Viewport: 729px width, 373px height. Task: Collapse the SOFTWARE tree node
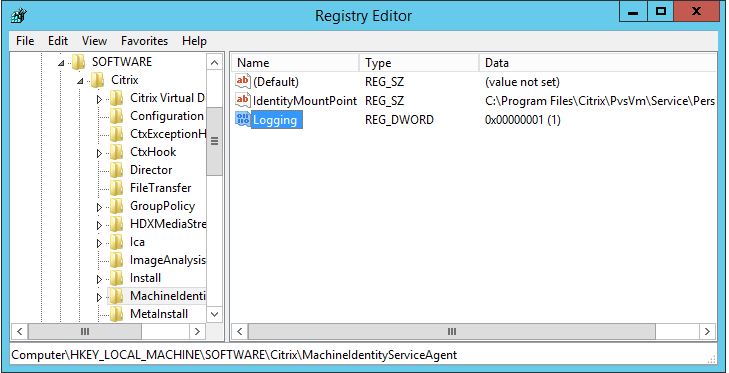point(61,63)
